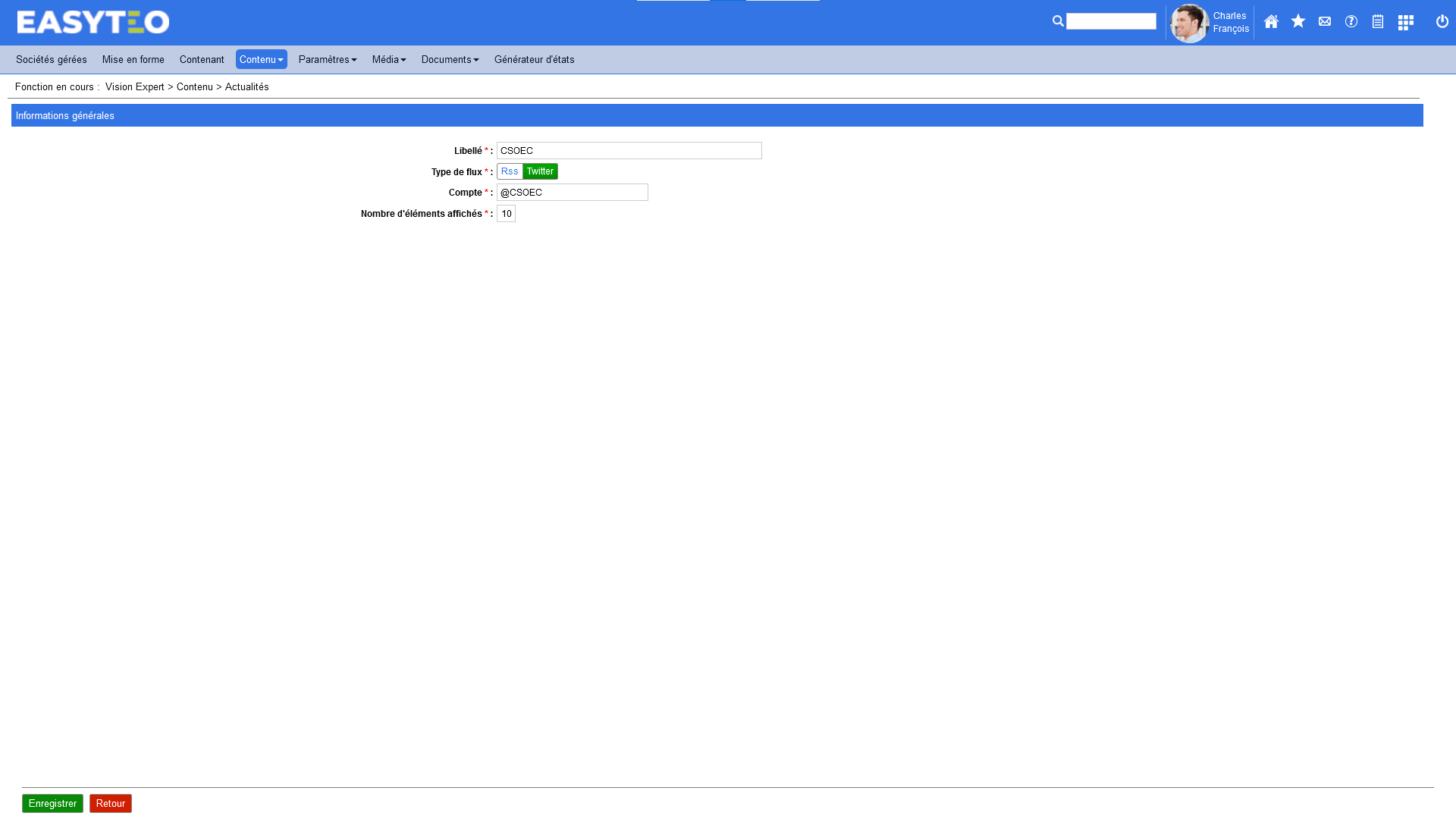The height and width of the screenshot is (819, 1456).
Task: Open the Documents dropdown menu
Action: coord(450,60)
